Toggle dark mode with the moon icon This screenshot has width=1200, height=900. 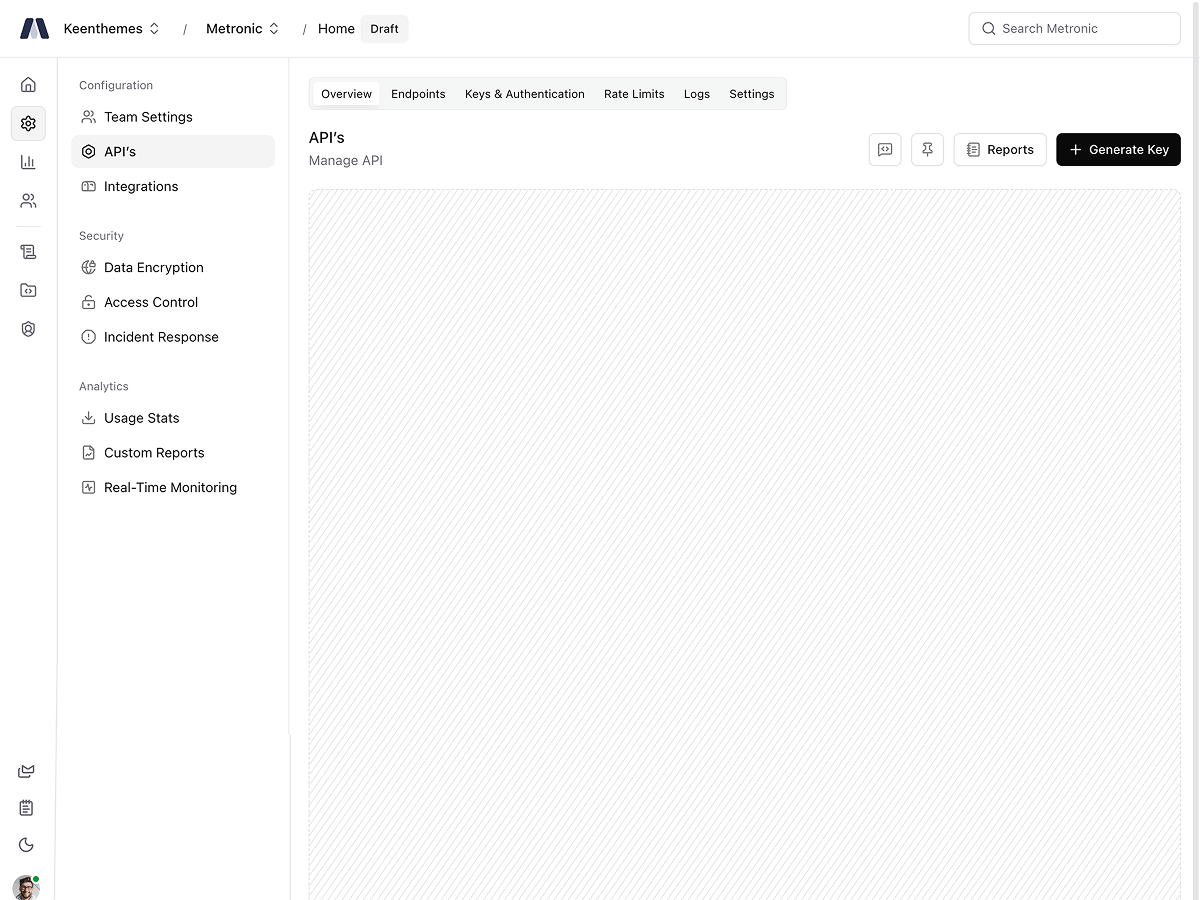click(x=27, y=845)
